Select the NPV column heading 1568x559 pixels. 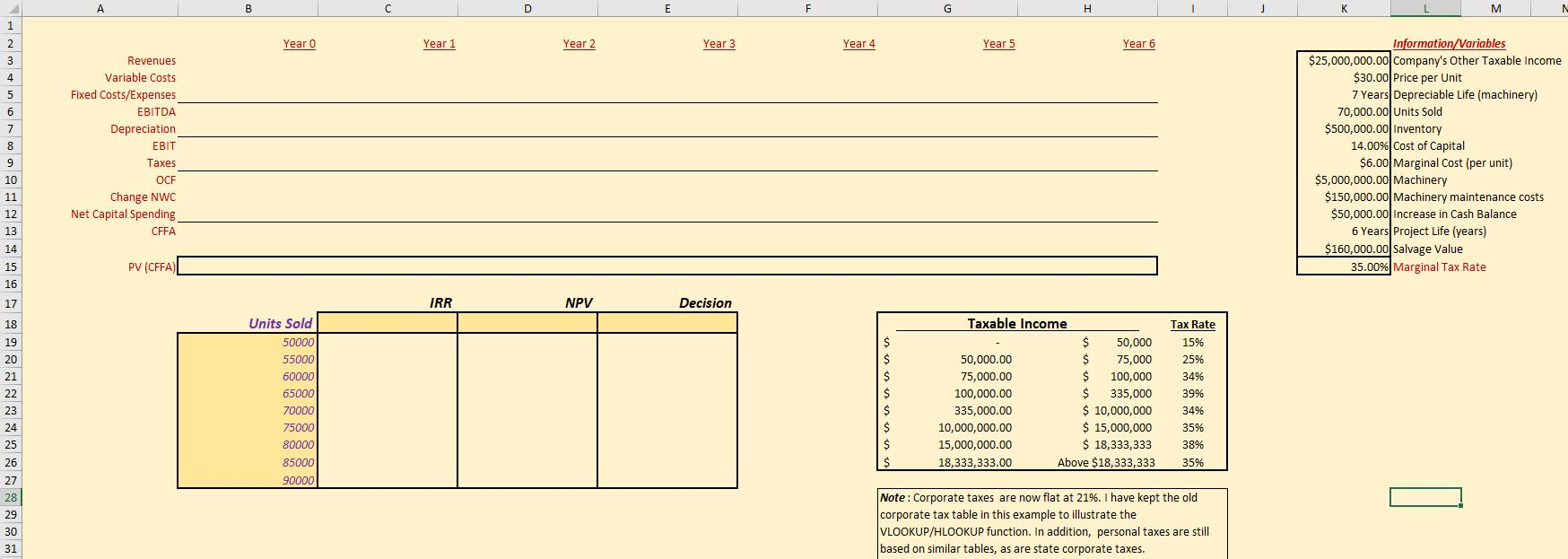pos(579,303)
